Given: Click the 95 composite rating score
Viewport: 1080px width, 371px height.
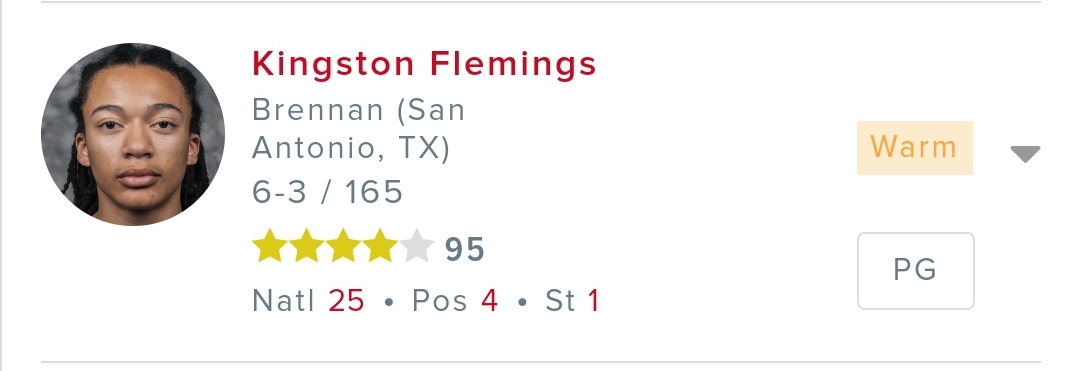Looking at the screenshot, I should [465, 249].
